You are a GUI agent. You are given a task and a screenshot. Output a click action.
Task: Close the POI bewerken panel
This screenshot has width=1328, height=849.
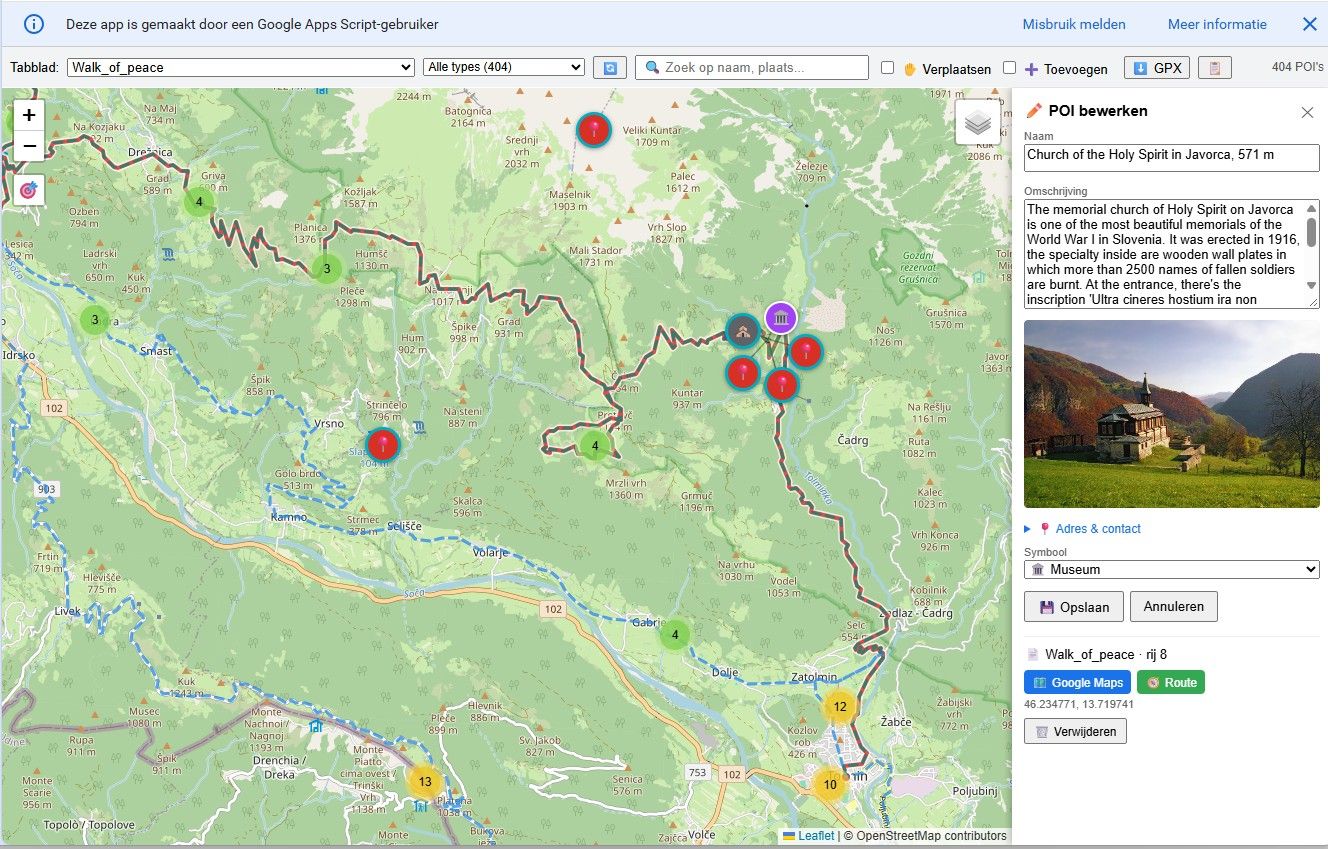pos(1307,112)
